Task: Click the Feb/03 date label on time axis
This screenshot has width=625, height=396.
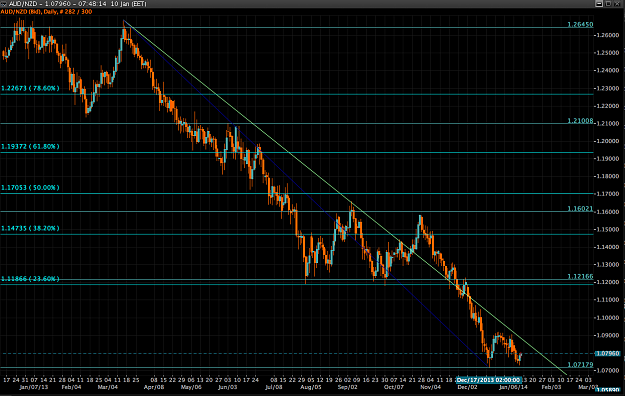Action: tap(551, 387)
